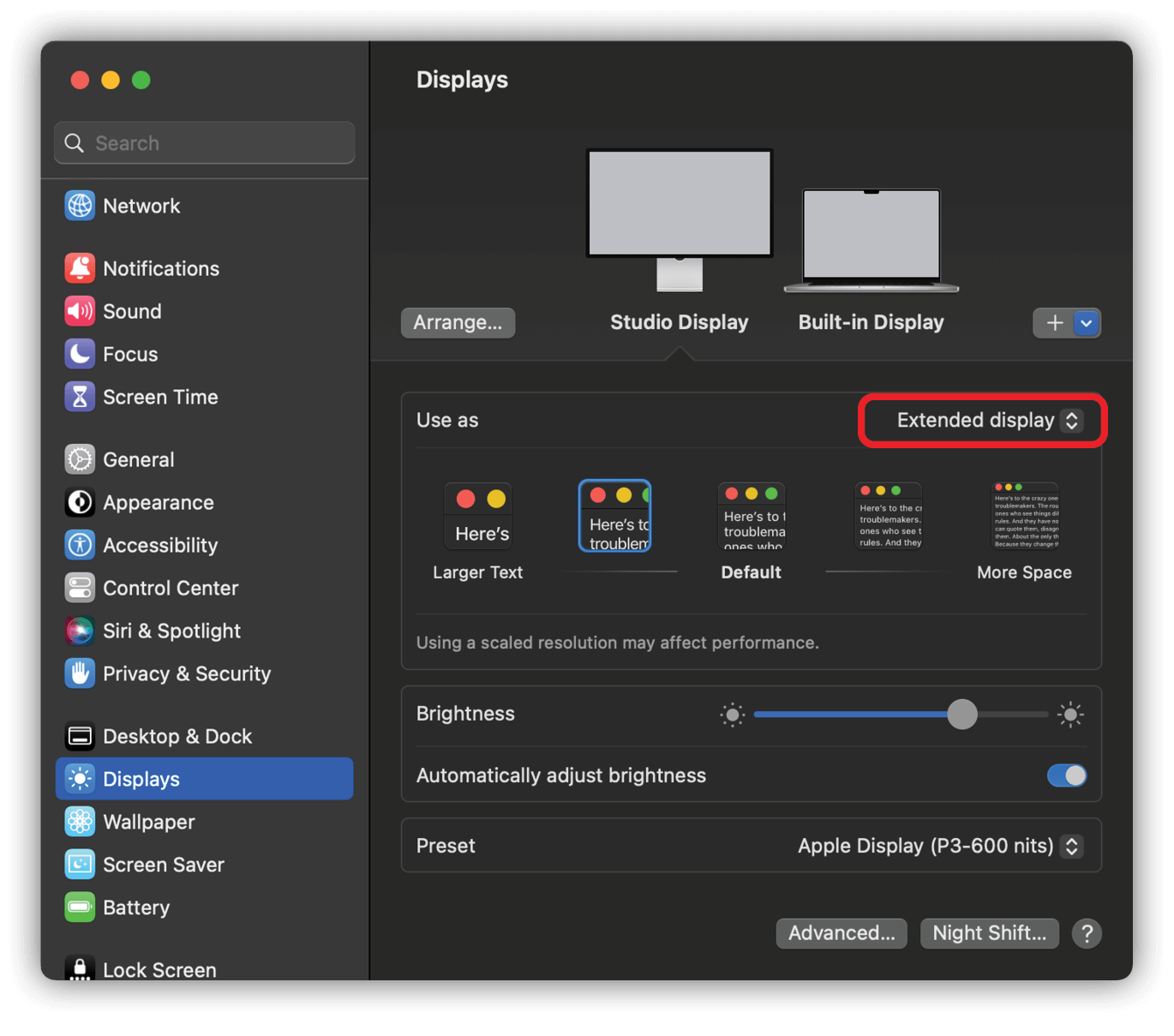Click the Built-in Display label
Screen dimensions: 1174x1036
(x=872, y=322)
